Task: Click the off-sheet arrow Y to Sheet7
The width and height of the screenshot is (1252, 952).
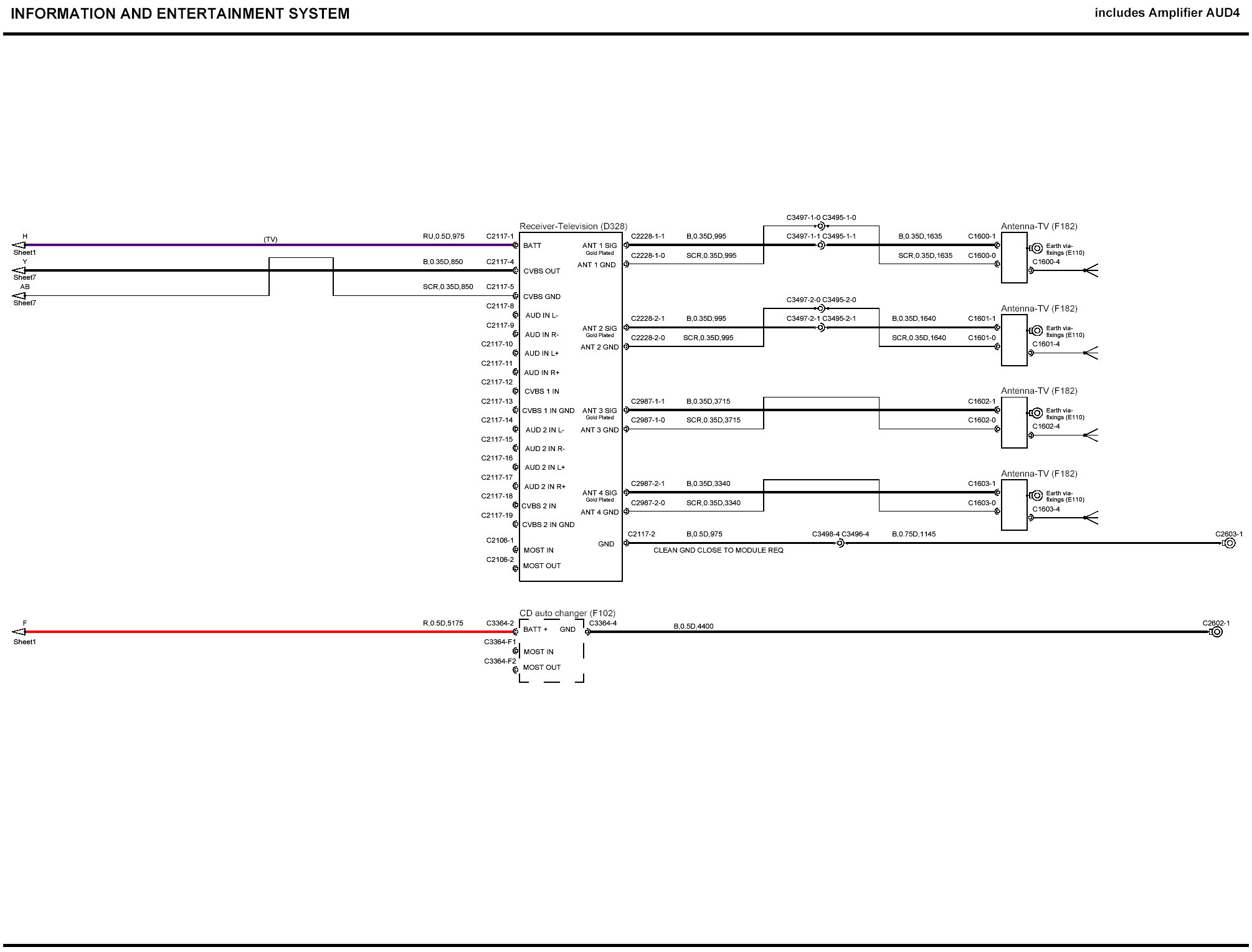Action: pos(19,270)
